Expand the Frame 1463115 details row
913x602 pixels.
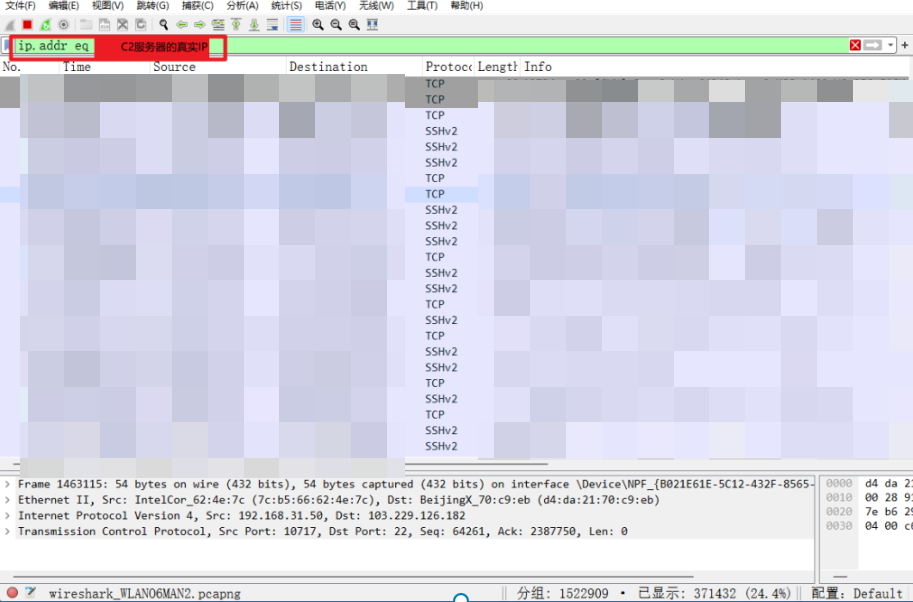tap(8, 484)
